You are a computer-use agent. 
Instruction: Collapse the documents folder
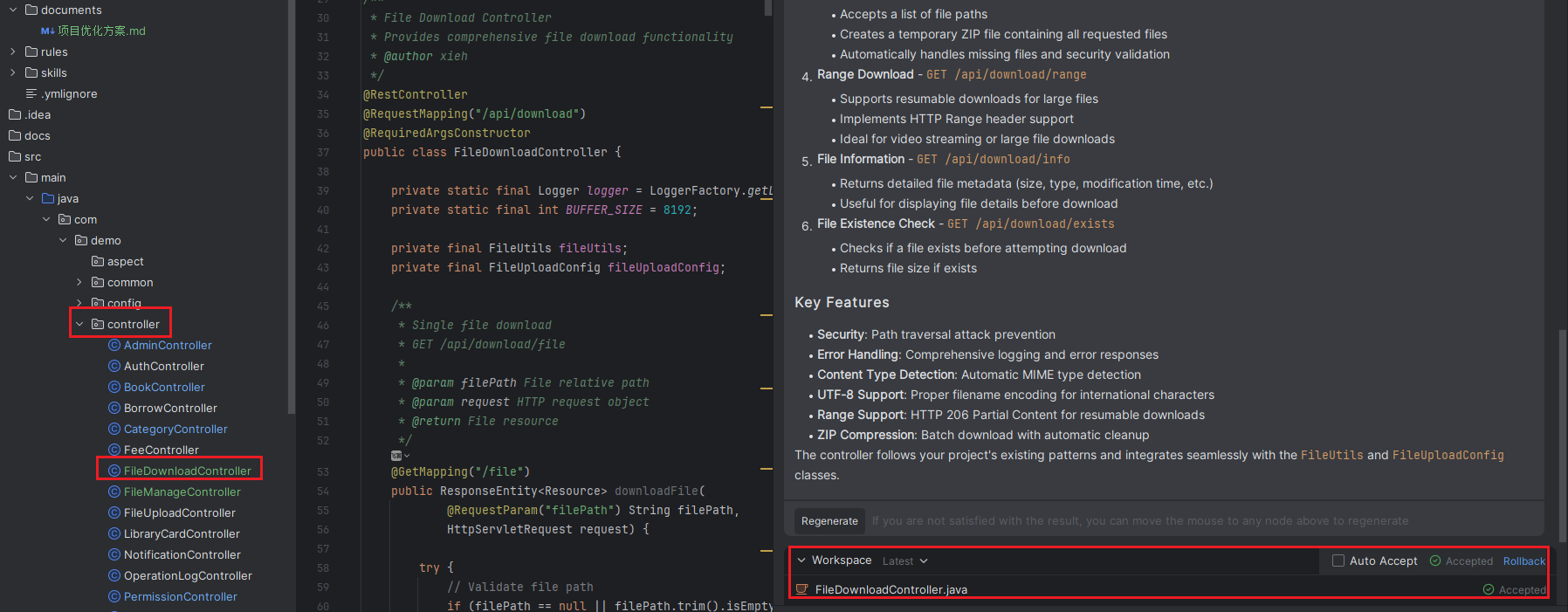point(13,10)
